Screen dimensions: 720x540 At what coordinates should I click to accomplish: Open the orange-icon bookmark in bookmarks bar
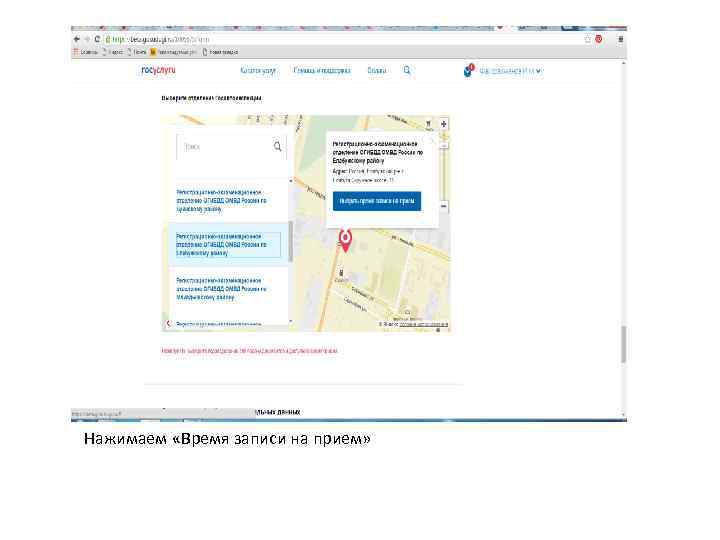coord(173,52)
